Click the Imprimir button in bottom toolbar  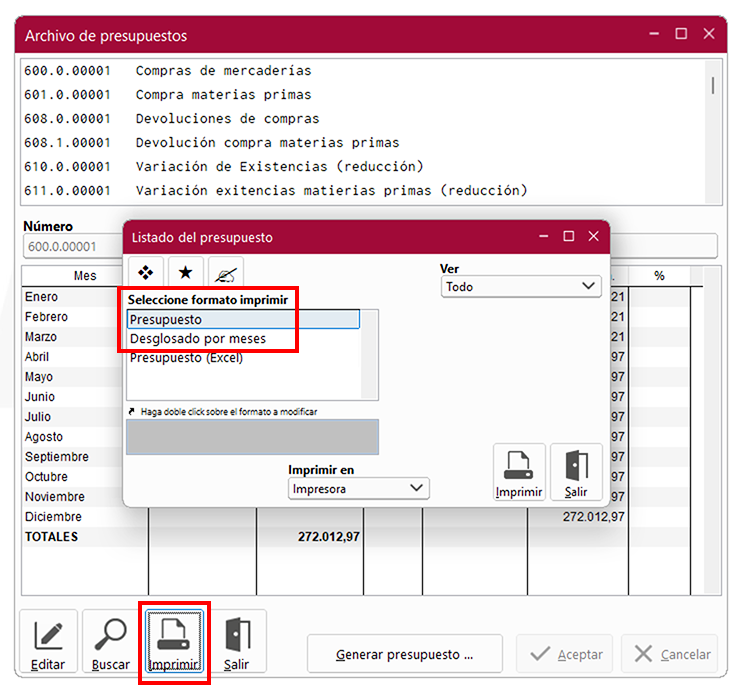click(x=174, y=642)
